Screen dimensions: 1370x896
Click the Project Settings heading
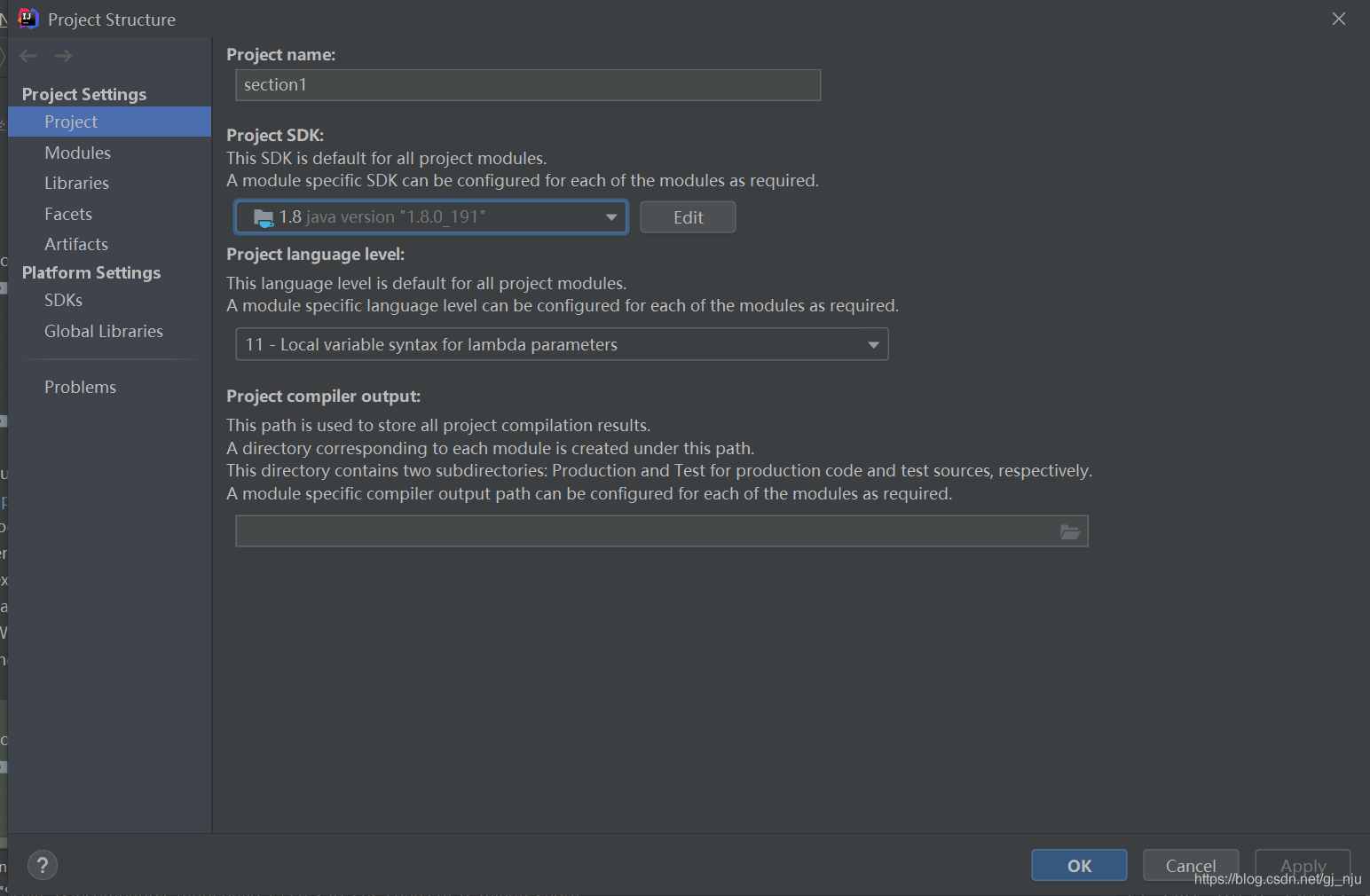coord(84,94)
